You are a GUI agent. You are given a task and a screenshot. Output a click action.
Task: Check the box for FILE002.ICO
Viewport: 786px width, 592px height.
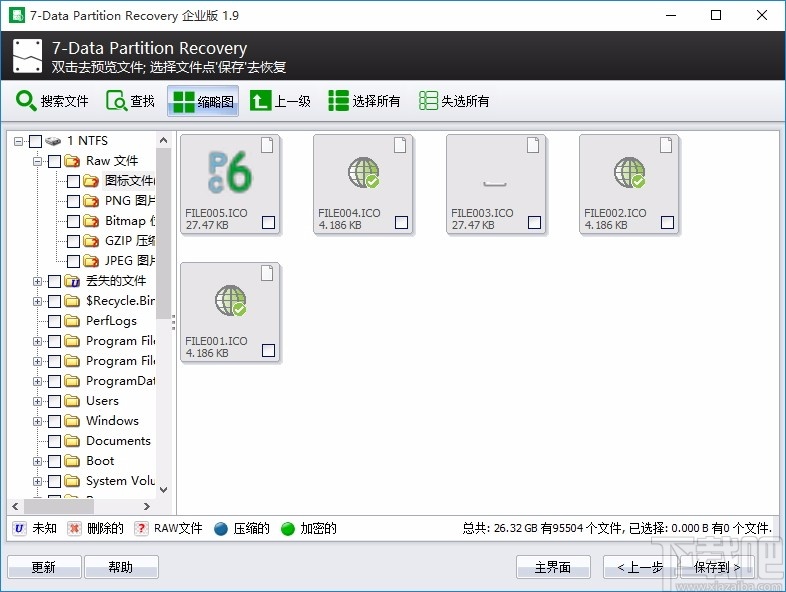[667, 222]
